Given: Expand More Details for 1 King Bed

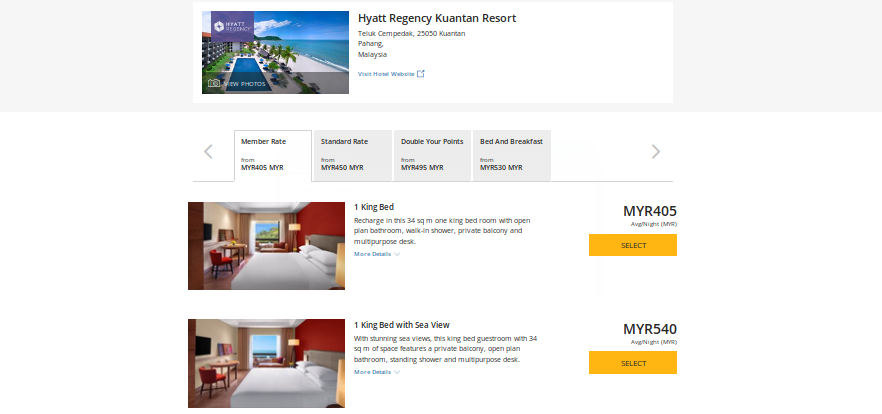Looking at the screenshot, I should [x=376, y=254].
